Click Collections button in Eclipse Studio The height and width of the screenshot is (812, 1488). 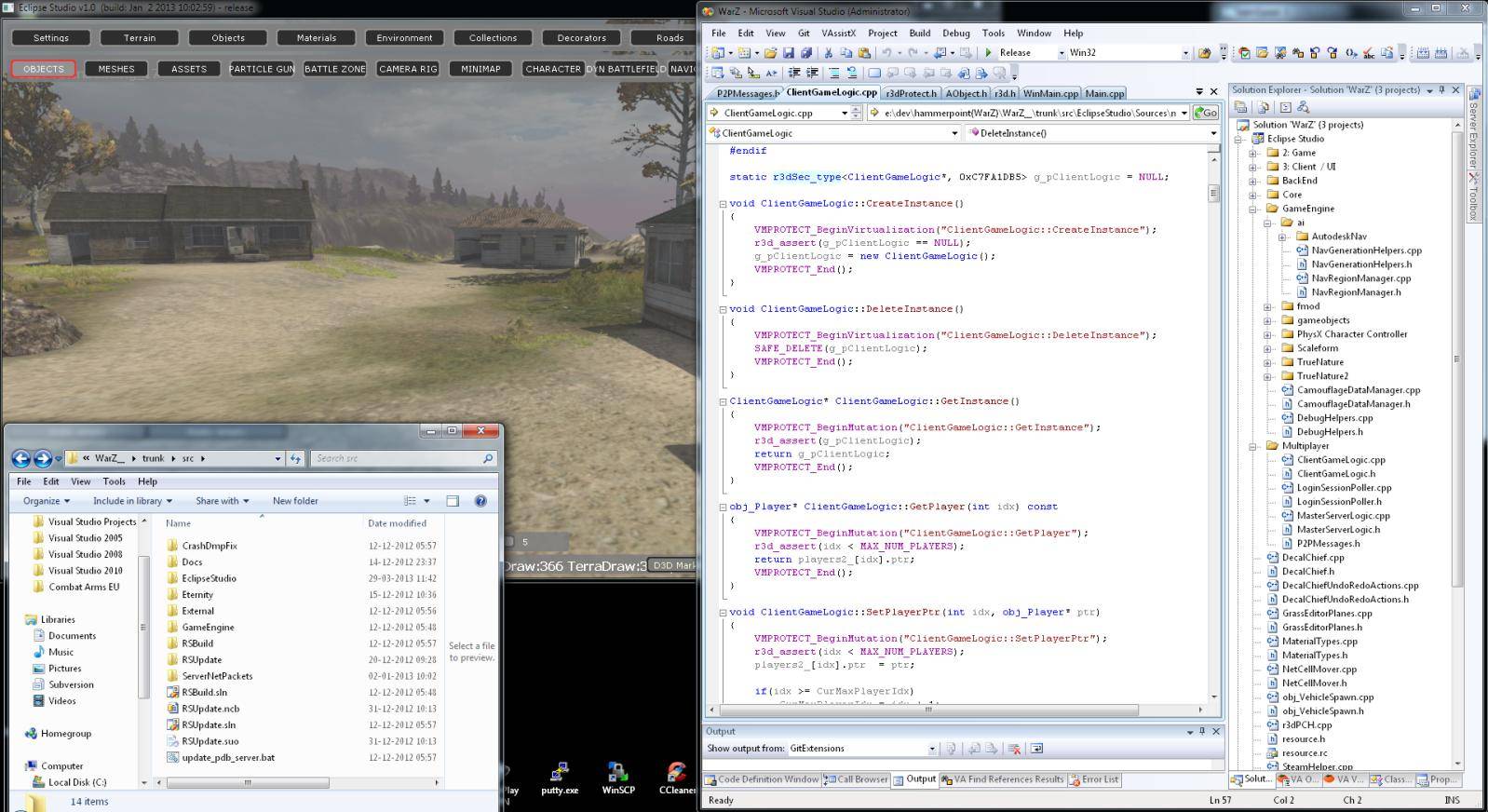[x=493, y=38]
